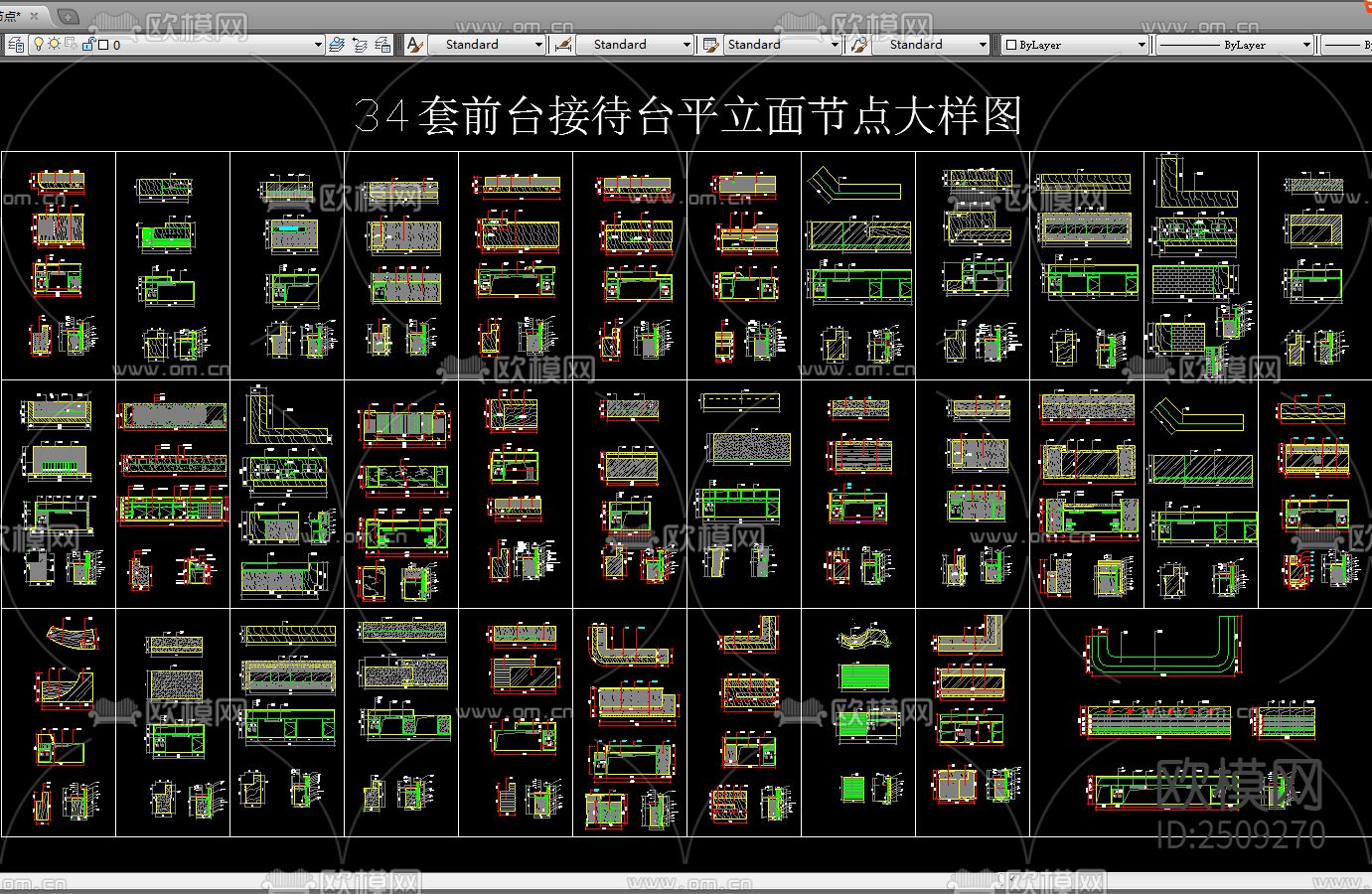Open a new drawing tab

[68, 16]
